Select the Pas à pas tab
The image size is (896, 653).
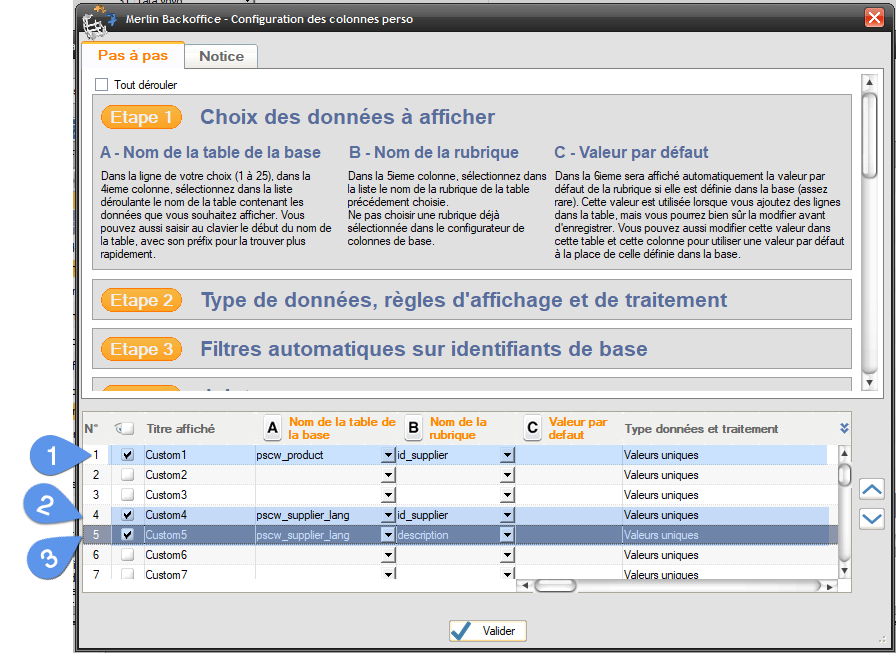[x=133, y=56]
